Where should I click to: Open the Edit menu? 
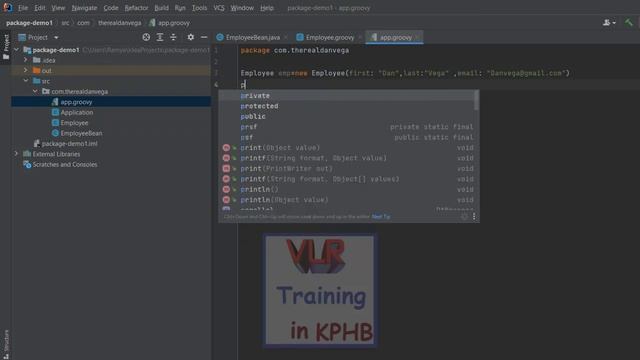point(40,8)
